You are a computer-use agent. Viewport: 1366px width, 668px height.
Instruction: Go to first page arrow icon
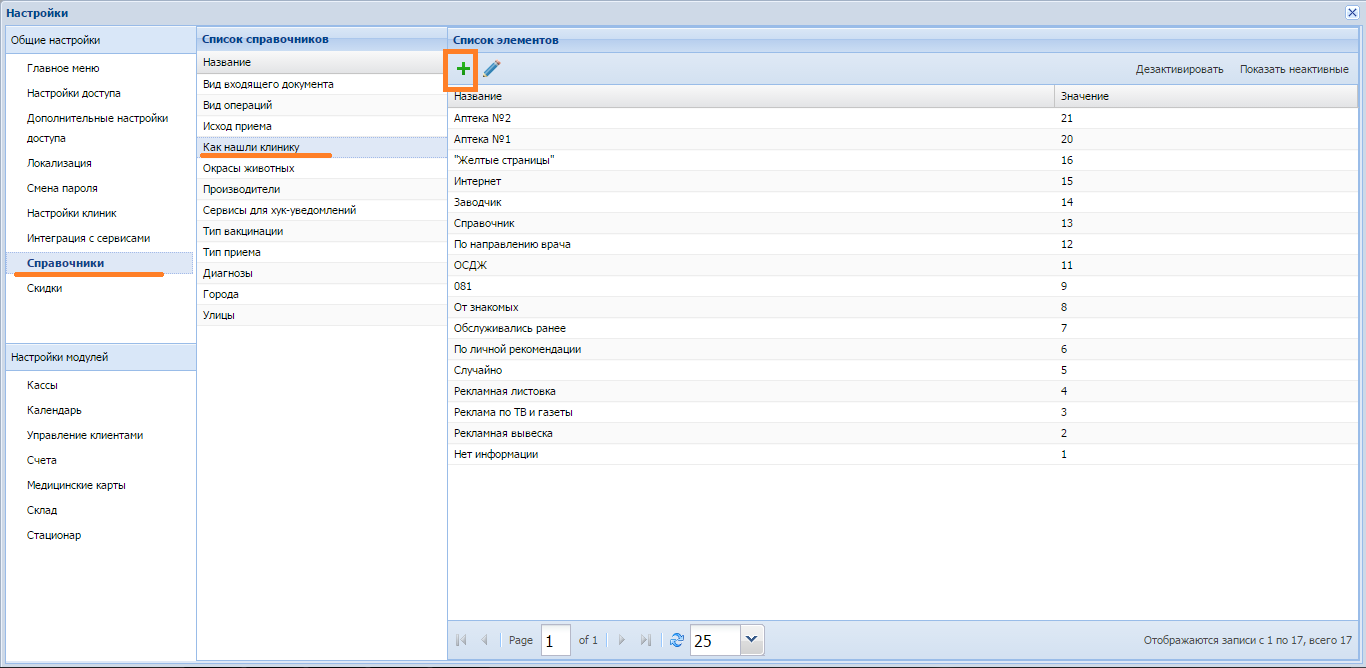461,640
